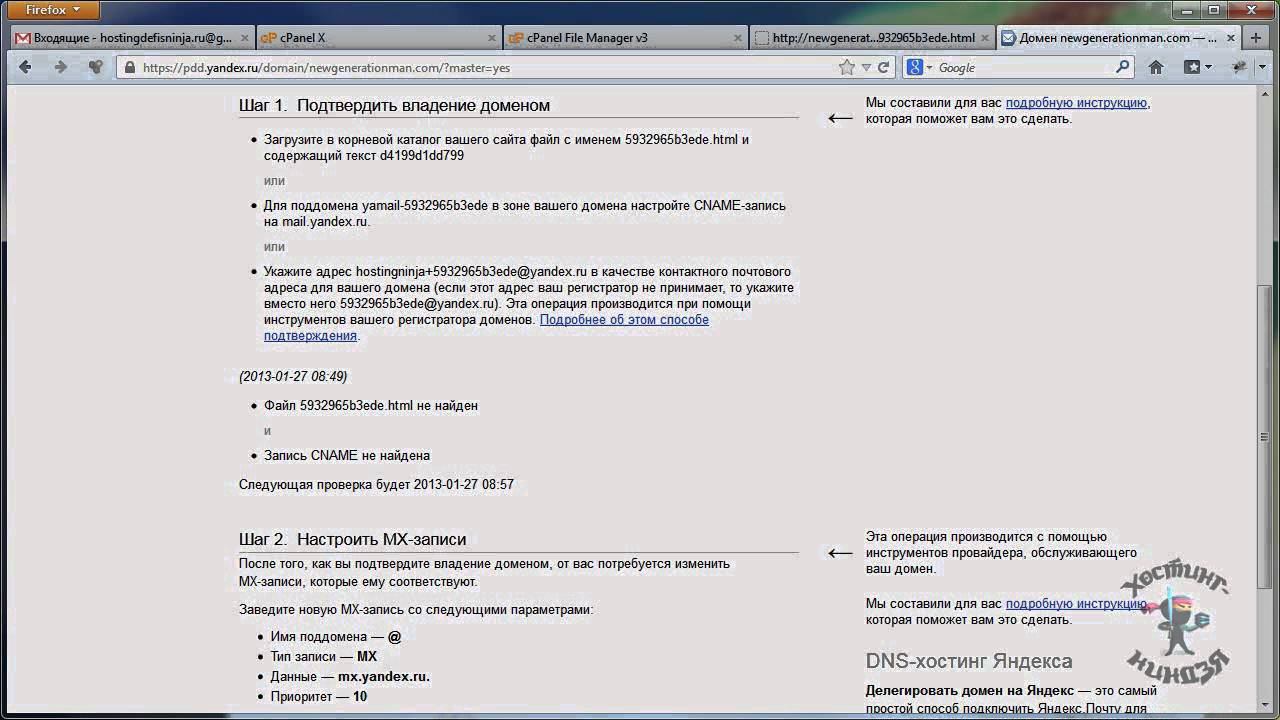
Task: Select the Домен newgenerationman.com tab
Action: pyautogui.click(x=1118, y=38)
